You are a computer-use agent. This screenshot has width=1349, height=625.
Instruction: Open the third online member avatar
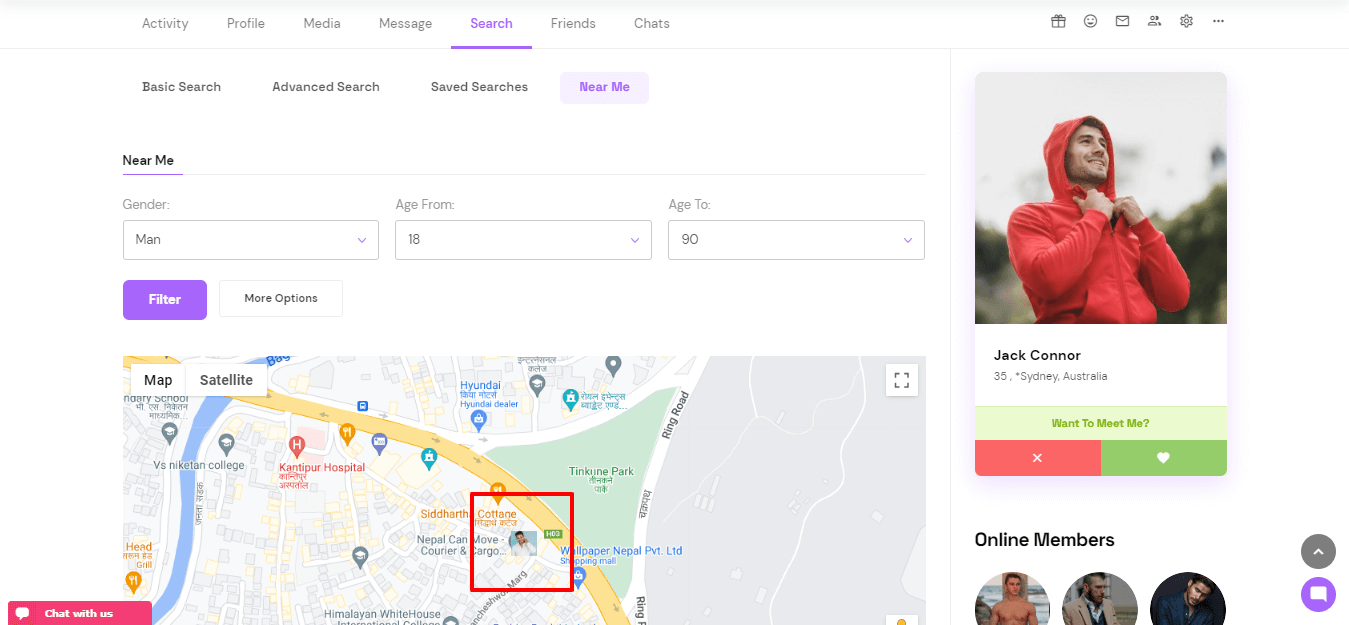tap(1188, 599)
